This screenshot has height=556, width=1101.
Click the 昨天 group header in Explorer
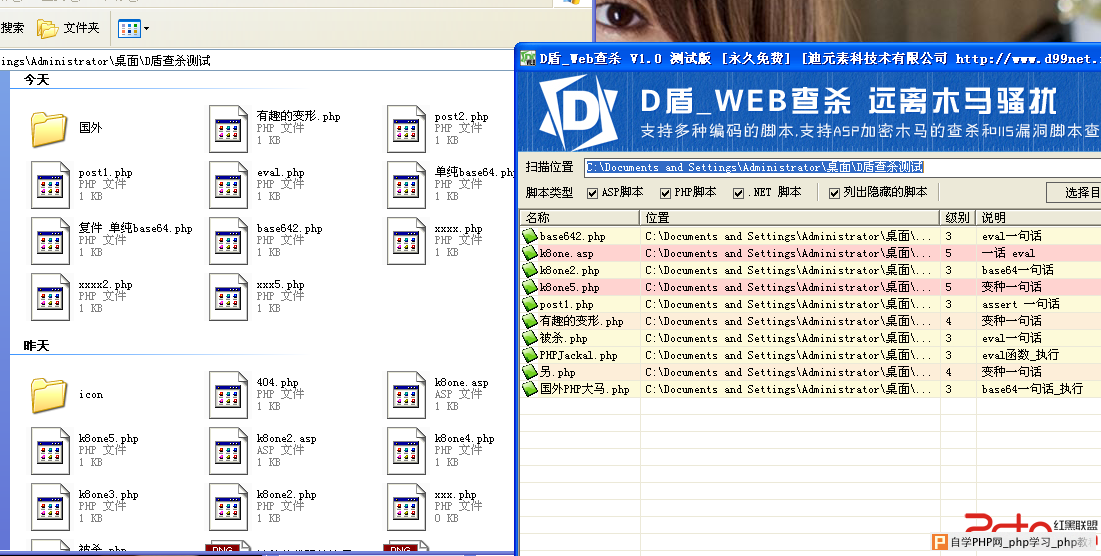coord(37,346)
